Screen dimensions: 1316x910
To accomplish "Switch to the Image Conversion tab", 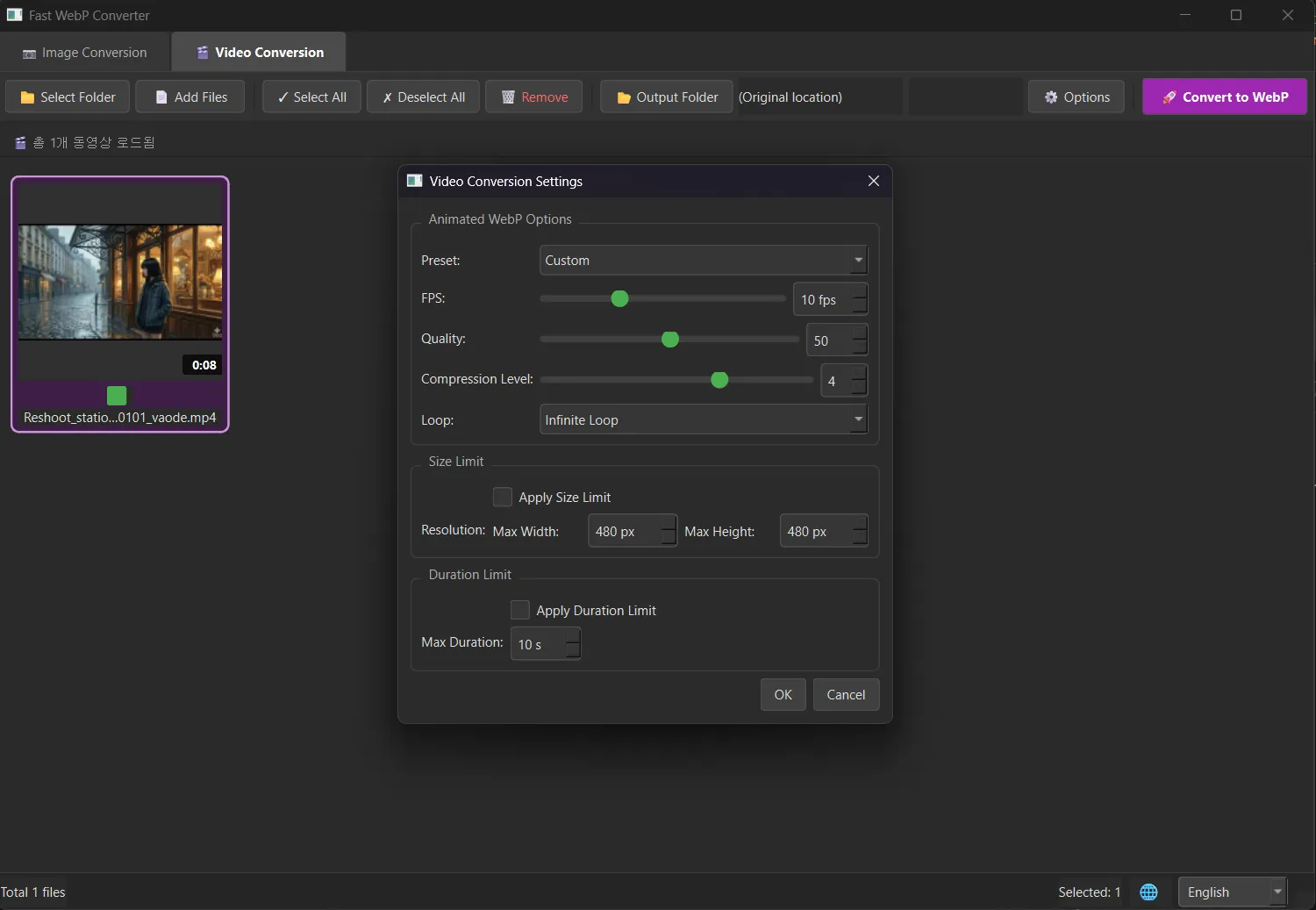I will (84, 52).
